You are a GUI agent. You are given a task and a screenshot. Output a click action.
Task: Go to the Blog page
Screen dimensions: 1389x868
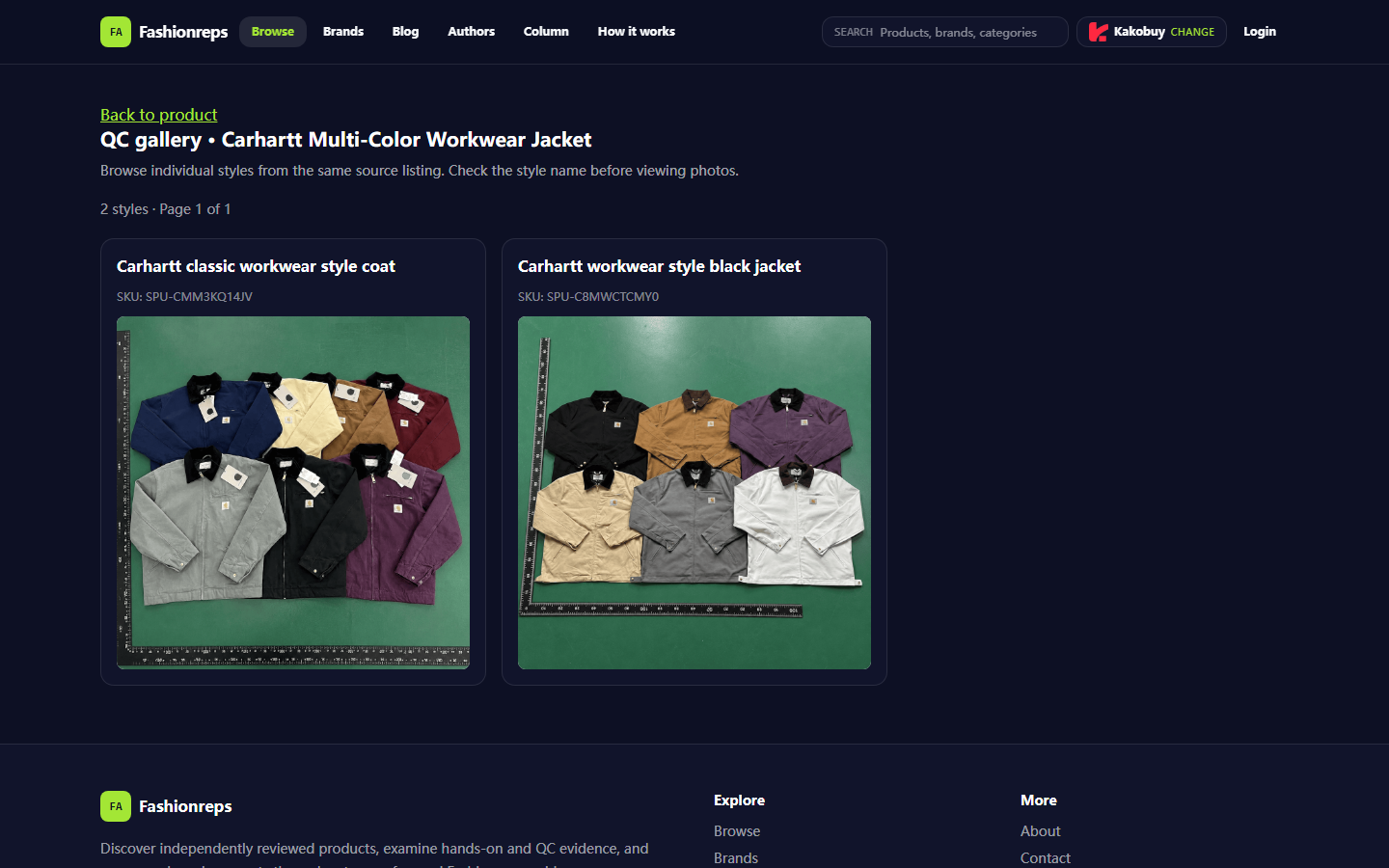(x=405, y=32)
